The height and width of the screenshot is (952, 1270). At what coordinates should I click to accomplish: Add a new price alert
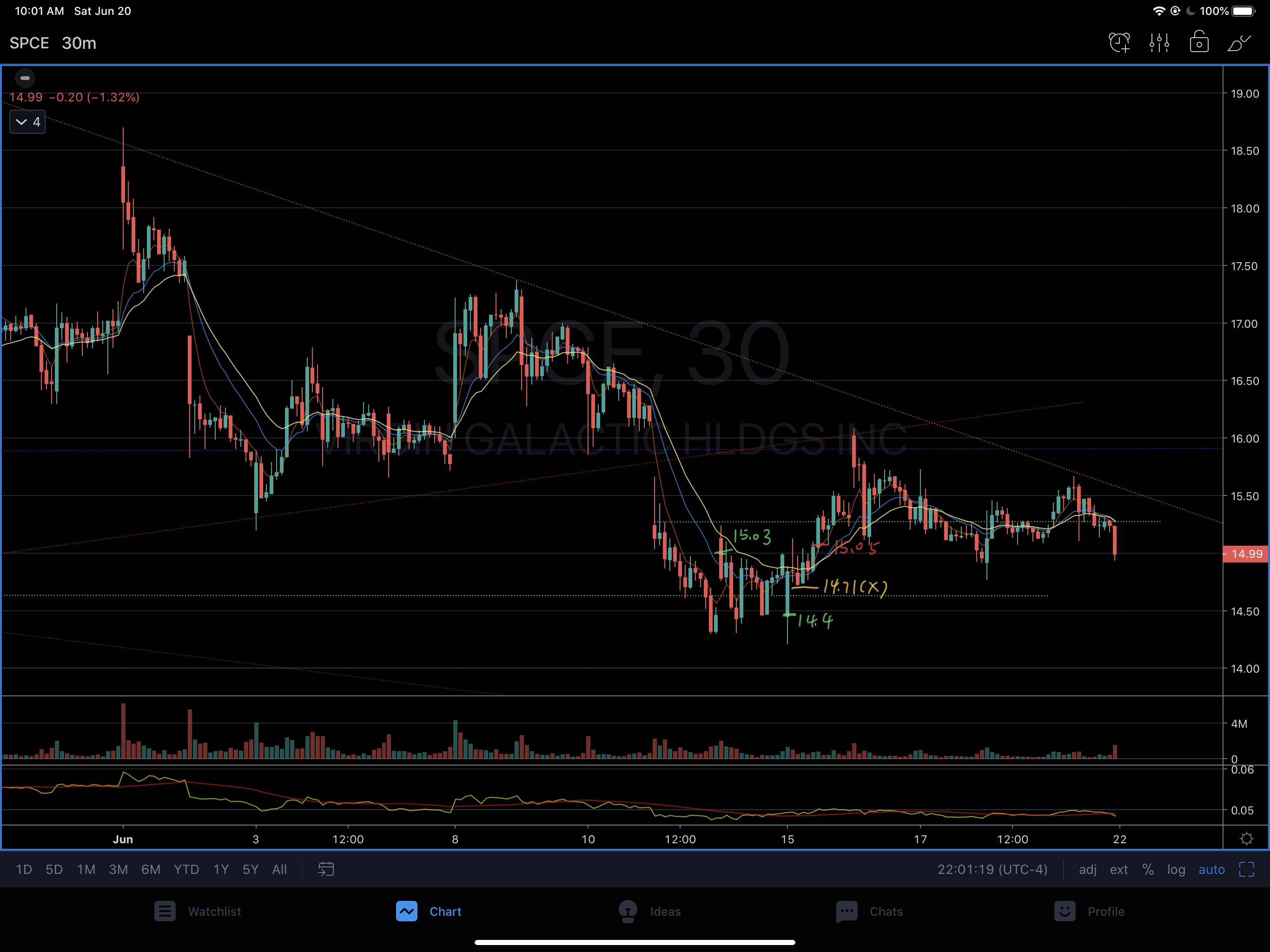(x=1119, y=43)
